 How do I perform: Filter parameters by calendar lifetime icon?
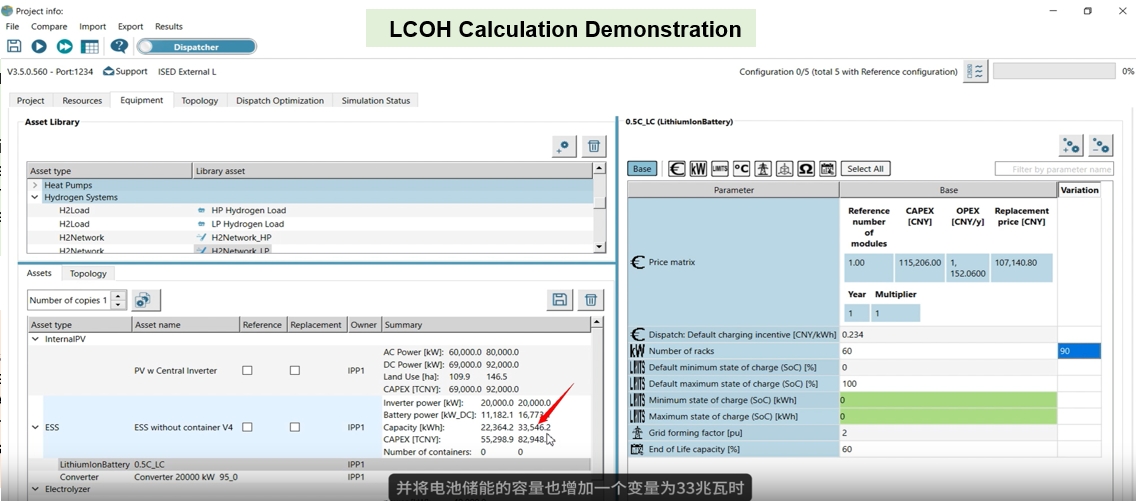pyautogui.click(x=827, y=169)
